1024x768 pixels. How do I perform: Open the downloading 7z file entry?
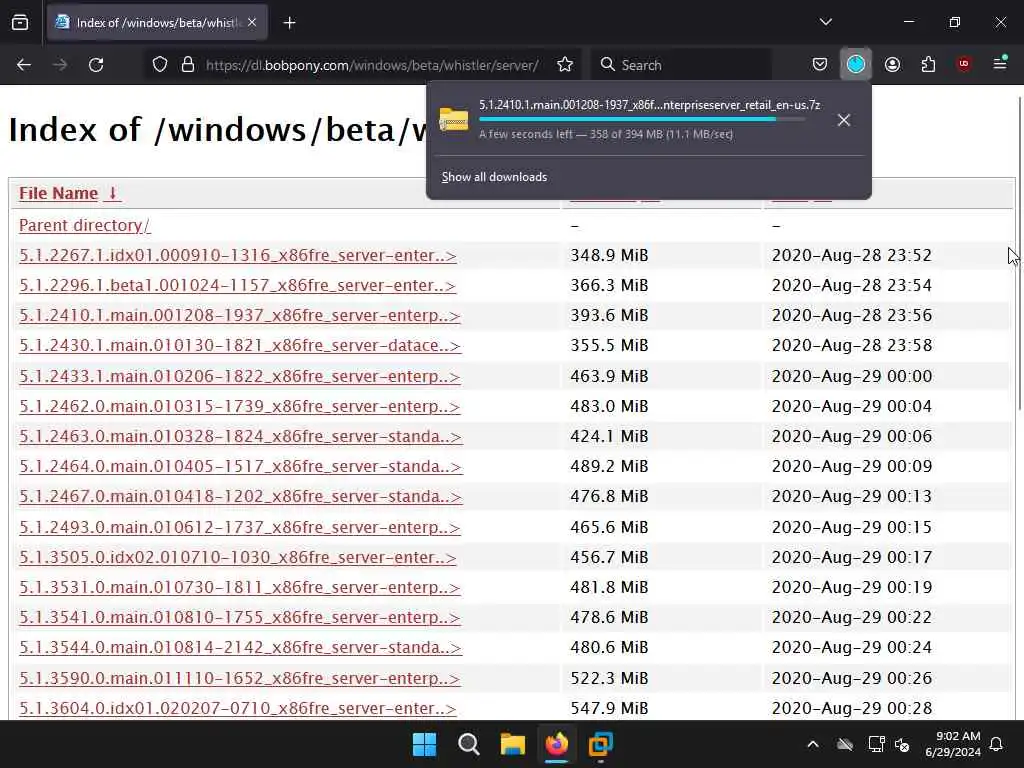coord(630,119)
